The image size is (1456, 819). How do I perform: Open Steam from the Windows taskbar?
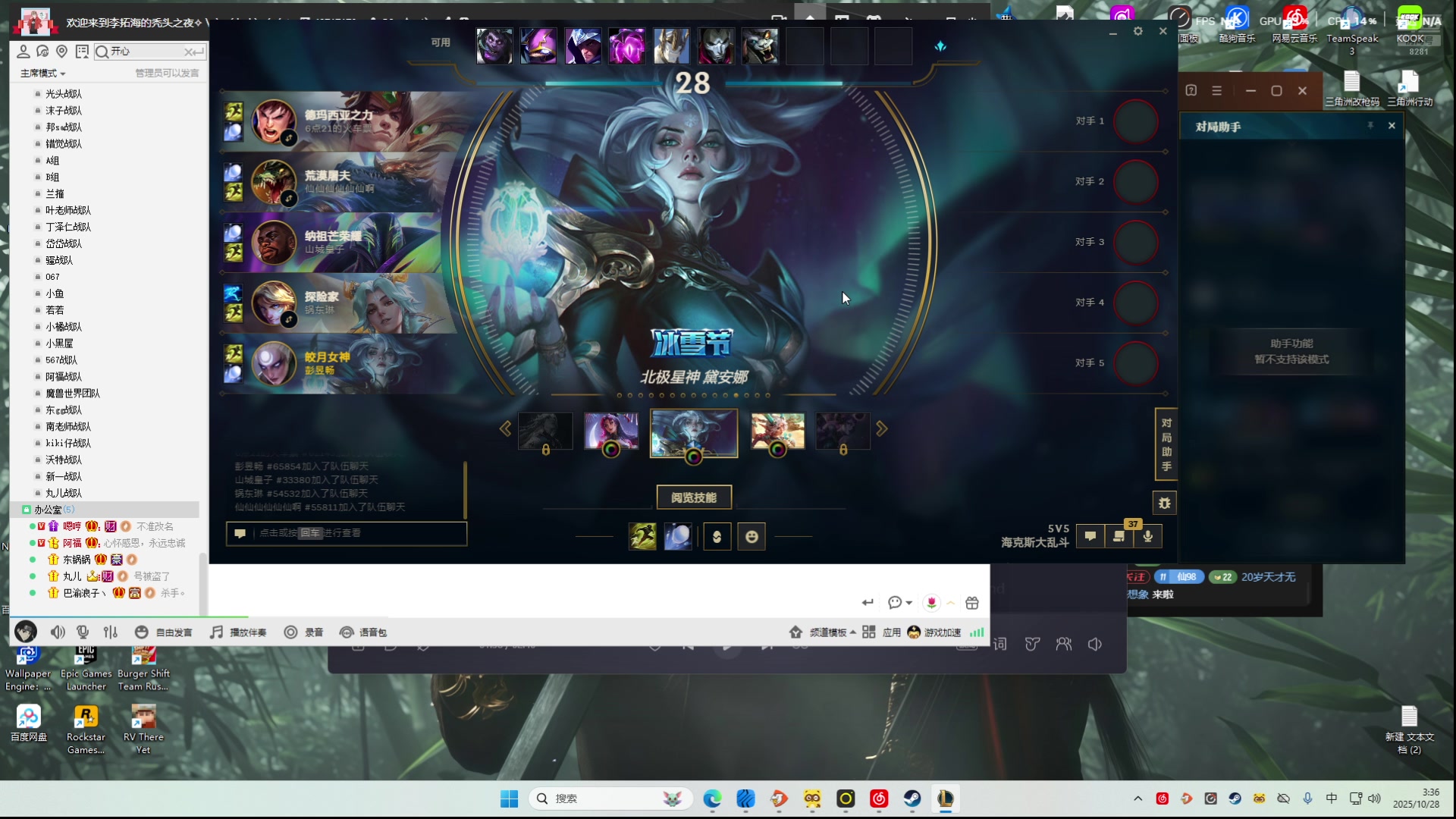912,799
